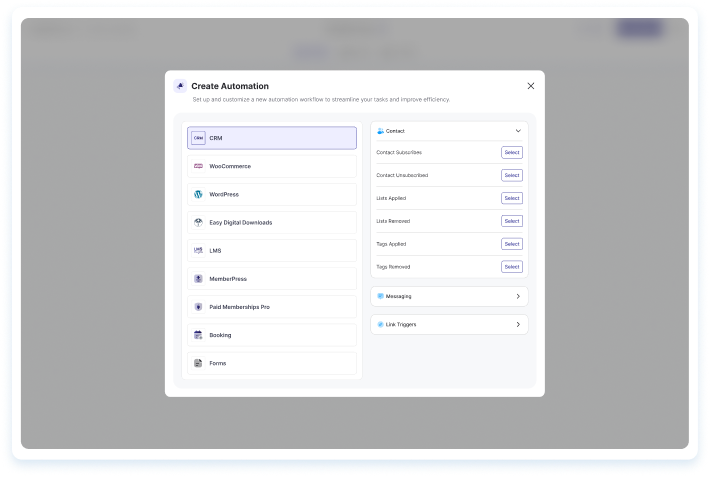
Task: Click the 'Contact Unsubscribed' row text
Action: pyautogui.click(x=402, y=175)
